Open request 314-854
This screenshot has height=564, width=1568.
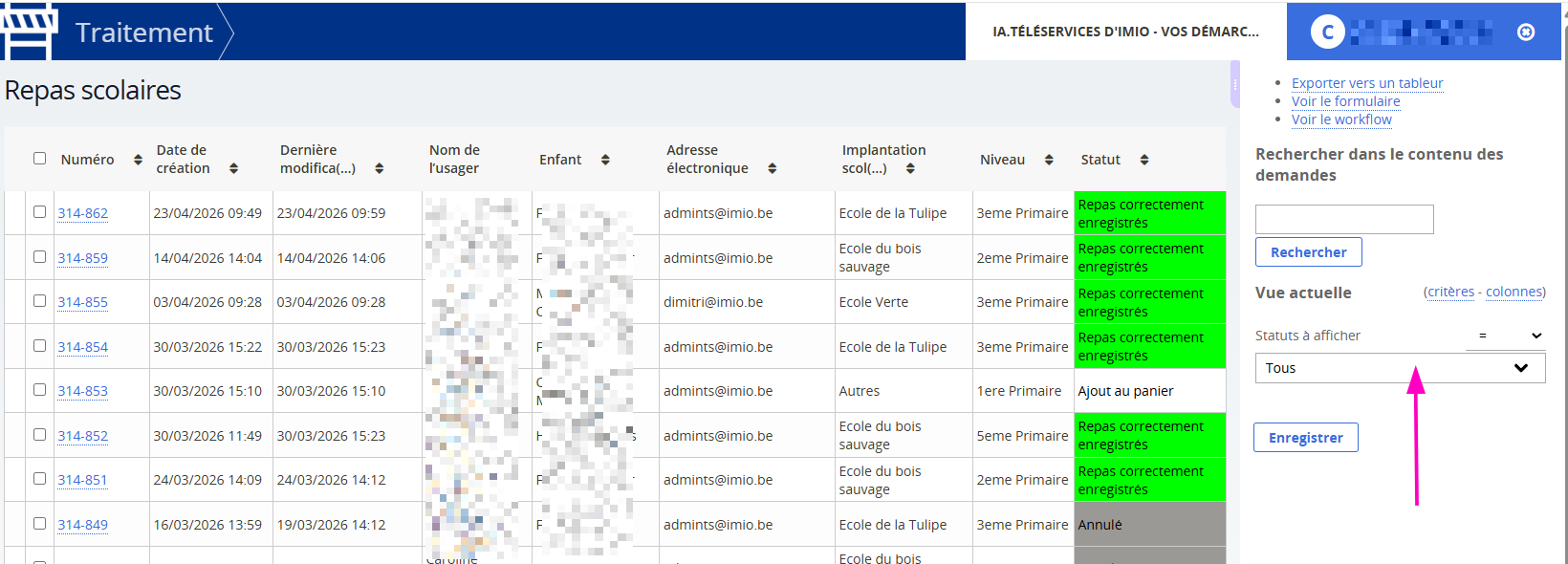pyautogui.click(x=82, y=347)
